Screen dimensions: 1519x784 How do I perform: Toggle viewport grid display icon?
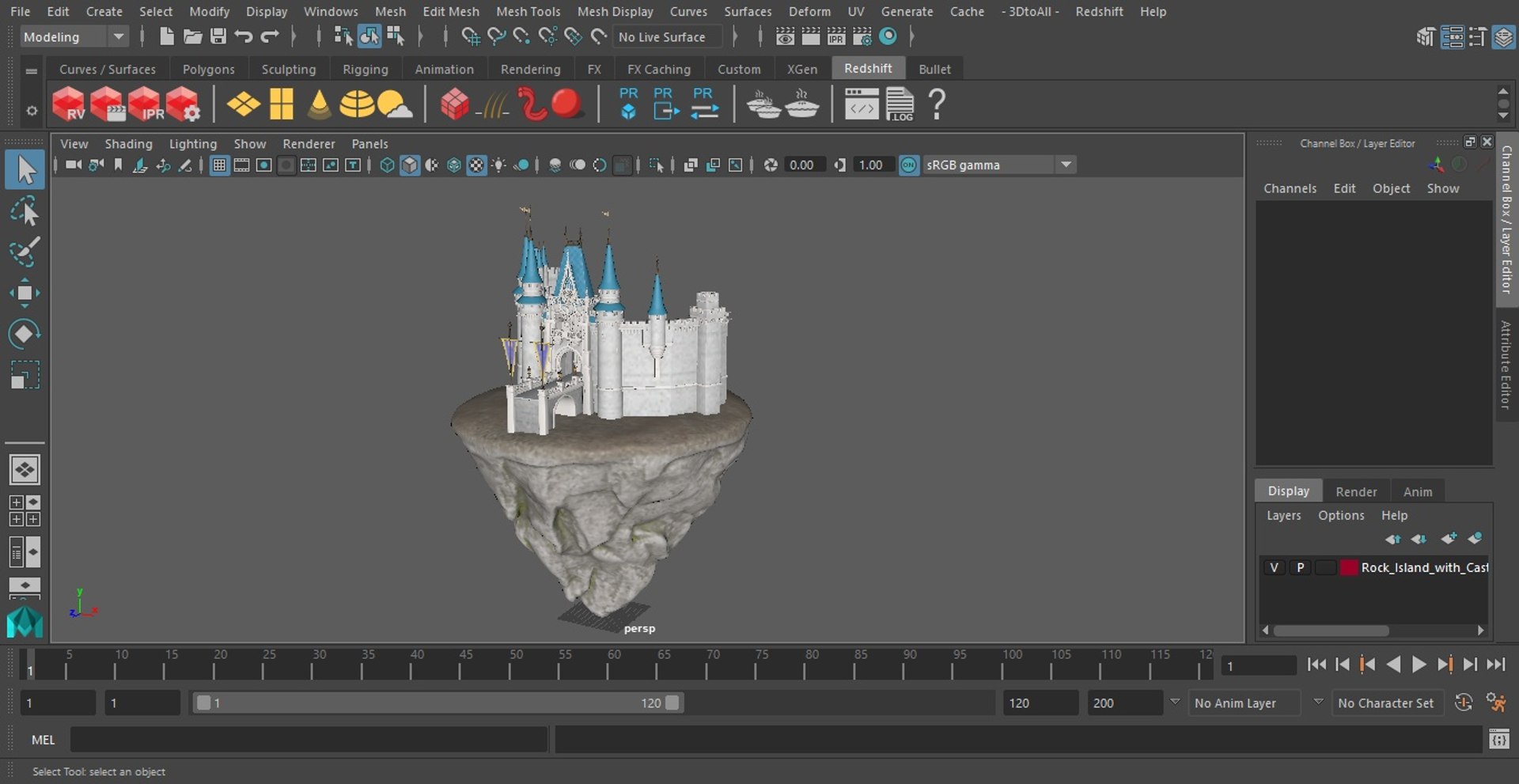tap(219, 165)
